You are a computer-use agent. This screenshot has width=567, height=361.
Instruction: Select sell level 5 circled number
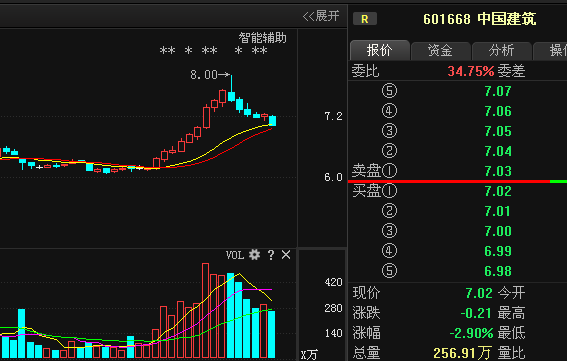[389, 91]
